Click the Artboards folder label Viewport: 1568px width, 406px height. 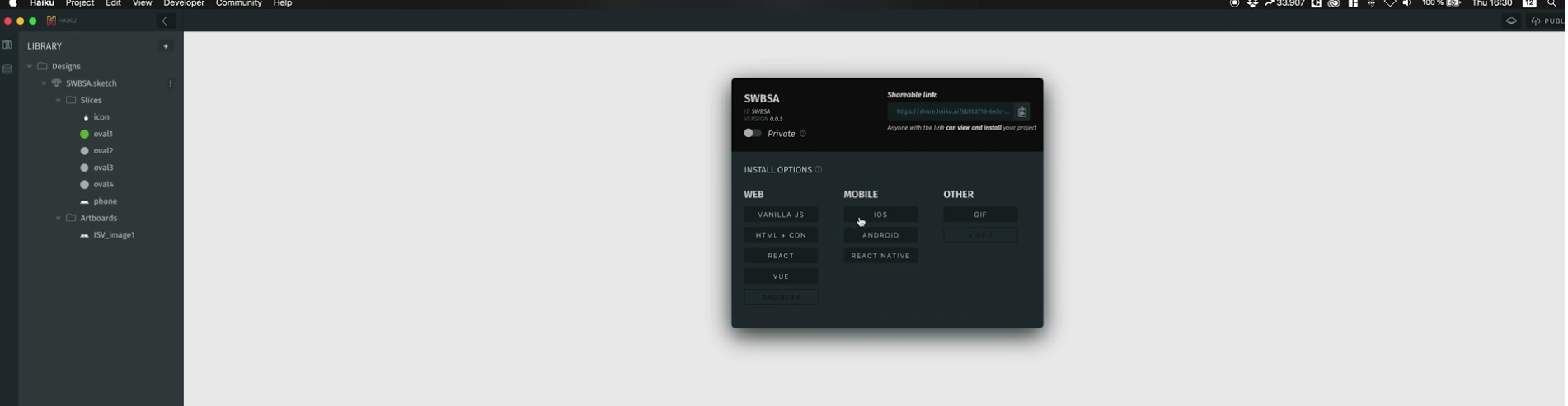[x=99, y=218]
